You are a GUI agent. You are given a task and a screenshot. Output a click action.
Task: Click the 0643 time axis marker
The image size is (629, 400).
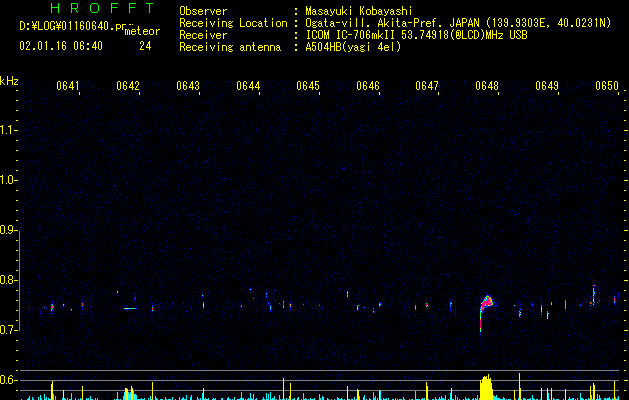(188, 86)
